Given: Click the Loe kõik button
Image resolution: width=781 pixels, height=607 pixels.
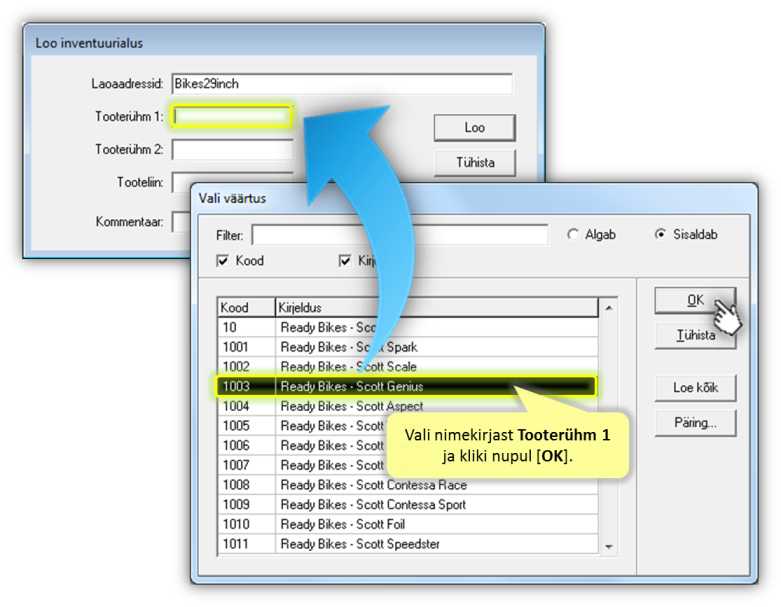Looking at the screenshot, I should click(695, 388).
